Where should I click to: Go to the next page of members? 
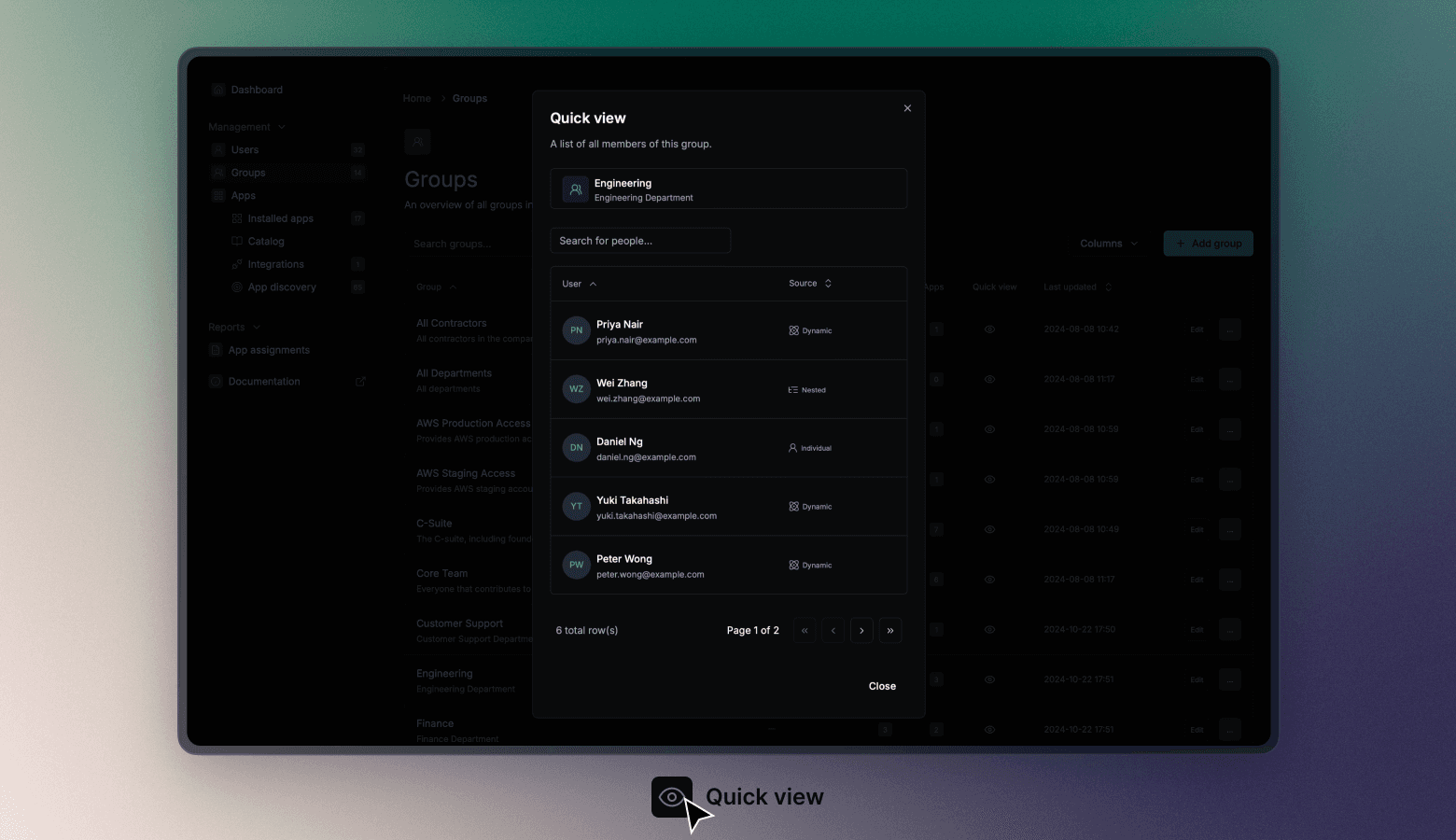[861, 630]
